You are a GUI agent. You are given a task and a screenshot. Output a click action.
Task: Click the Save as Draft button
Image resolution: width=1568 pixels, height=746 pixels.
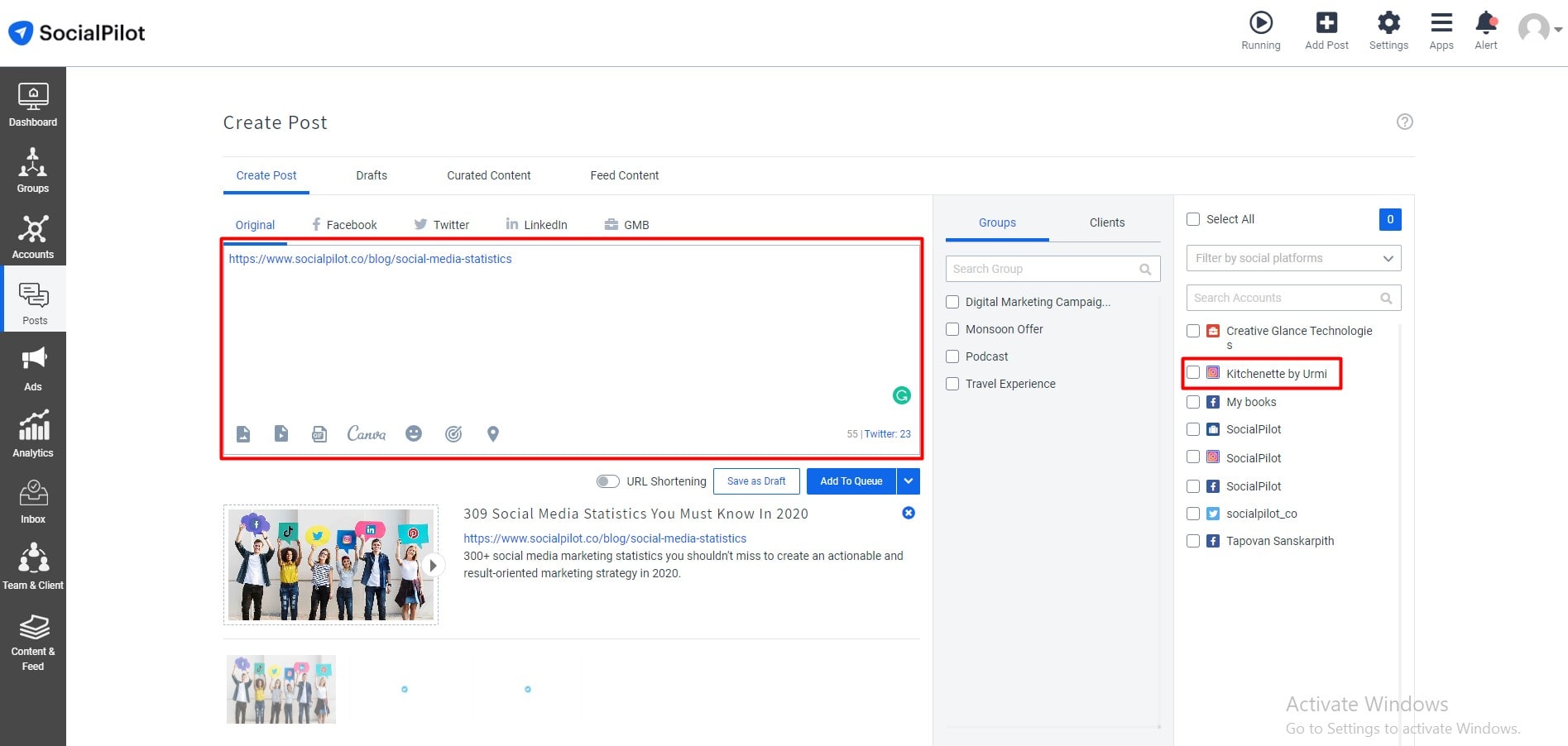(x=756, y=481)
